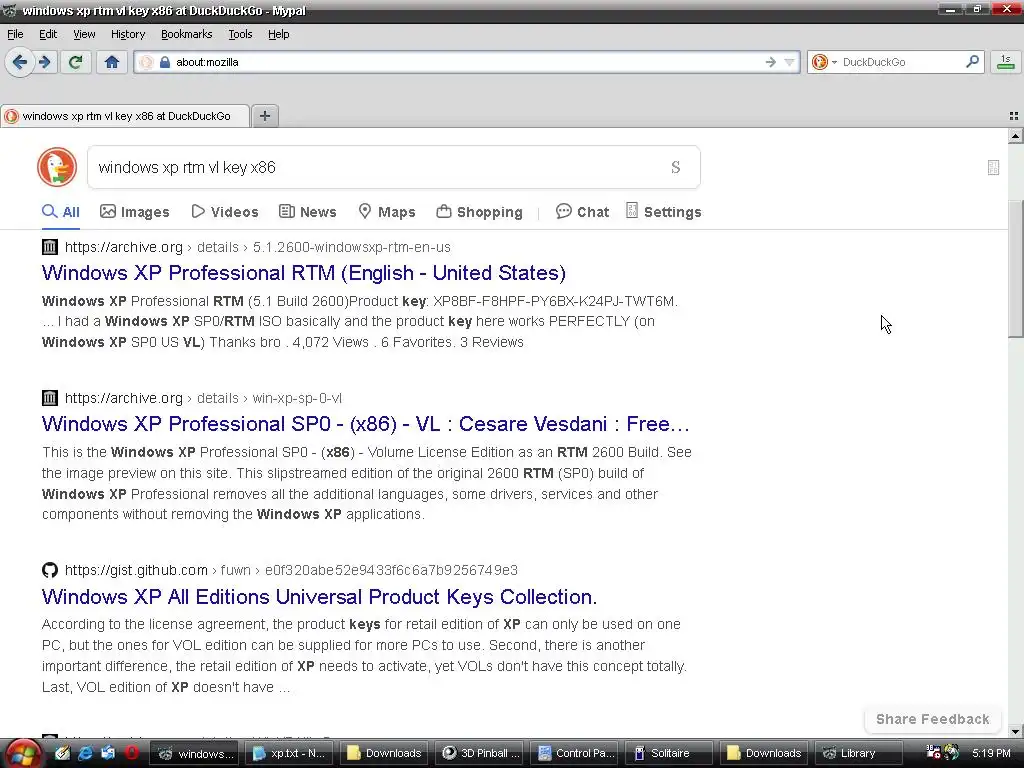Switch to xp.txt Notepad taskbar button
The width and height of the screenshot is (1024, 768).
[x=291, y=753]
